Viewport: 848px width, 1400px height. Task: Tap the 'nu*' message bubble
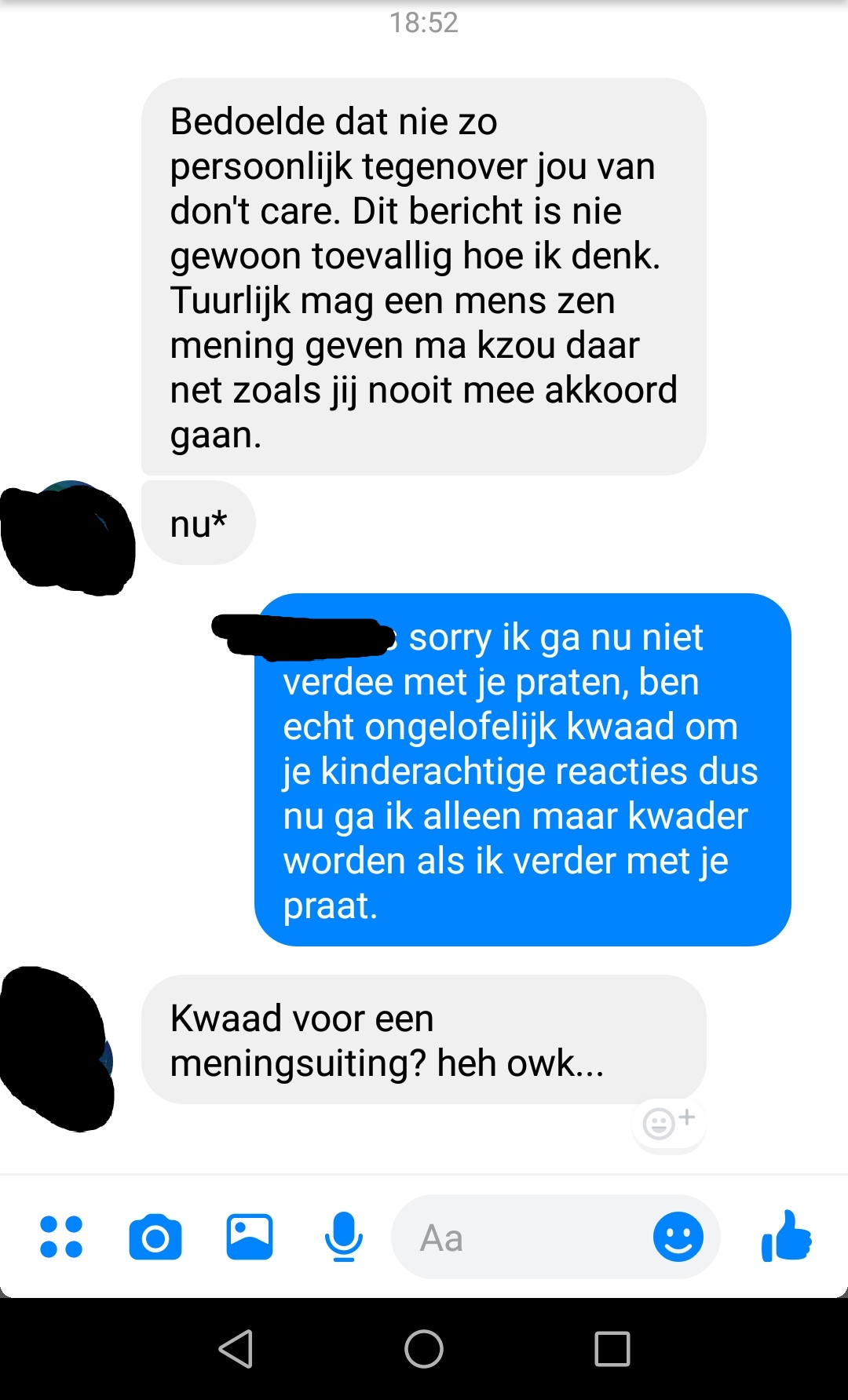pos(199,523)
